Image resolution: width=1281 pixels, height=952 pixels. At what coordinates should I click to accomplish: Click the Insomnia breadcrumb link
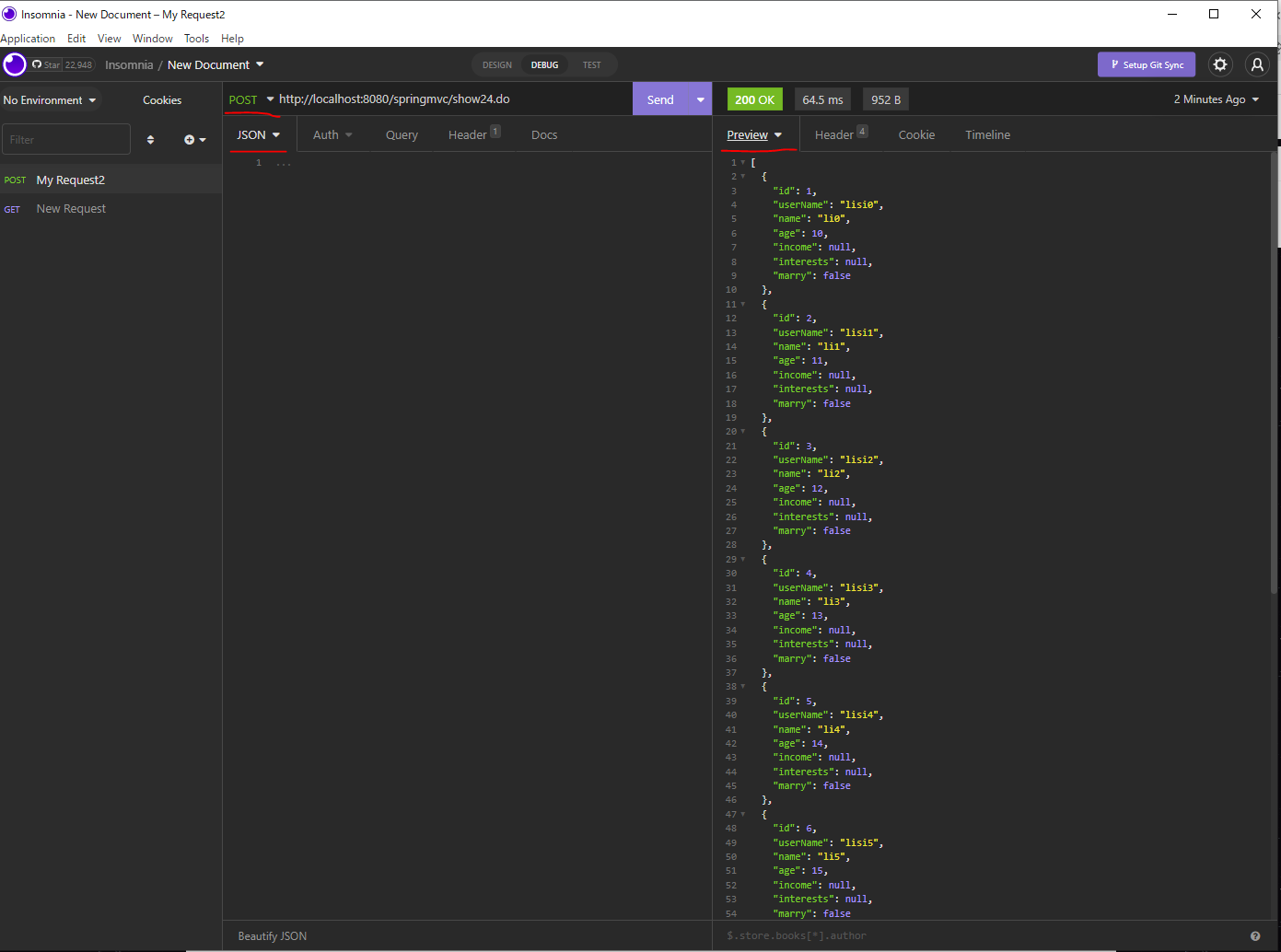129,64
